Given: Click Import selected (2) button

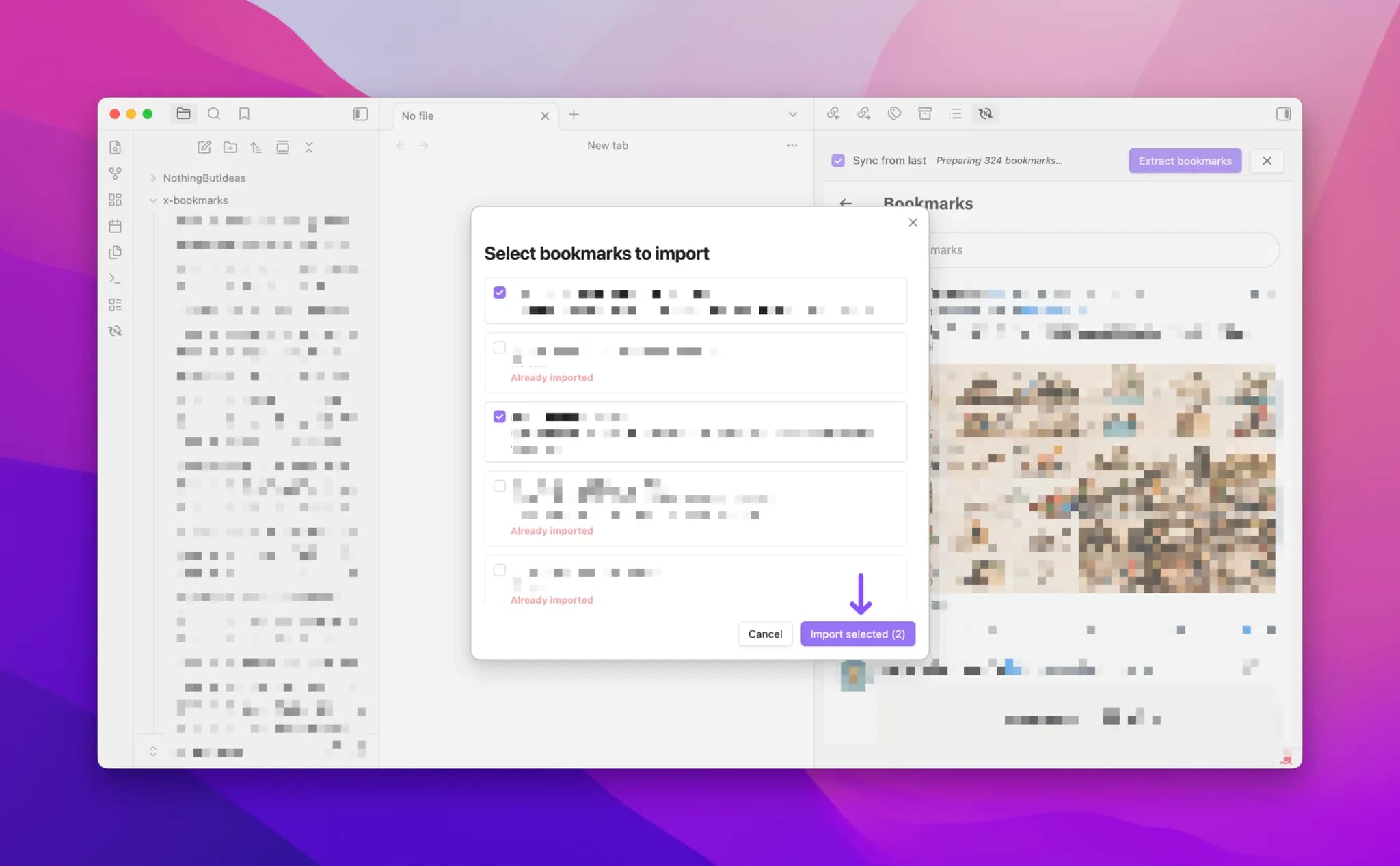Looking at the screenshot, I should click(x=858, y=634).
